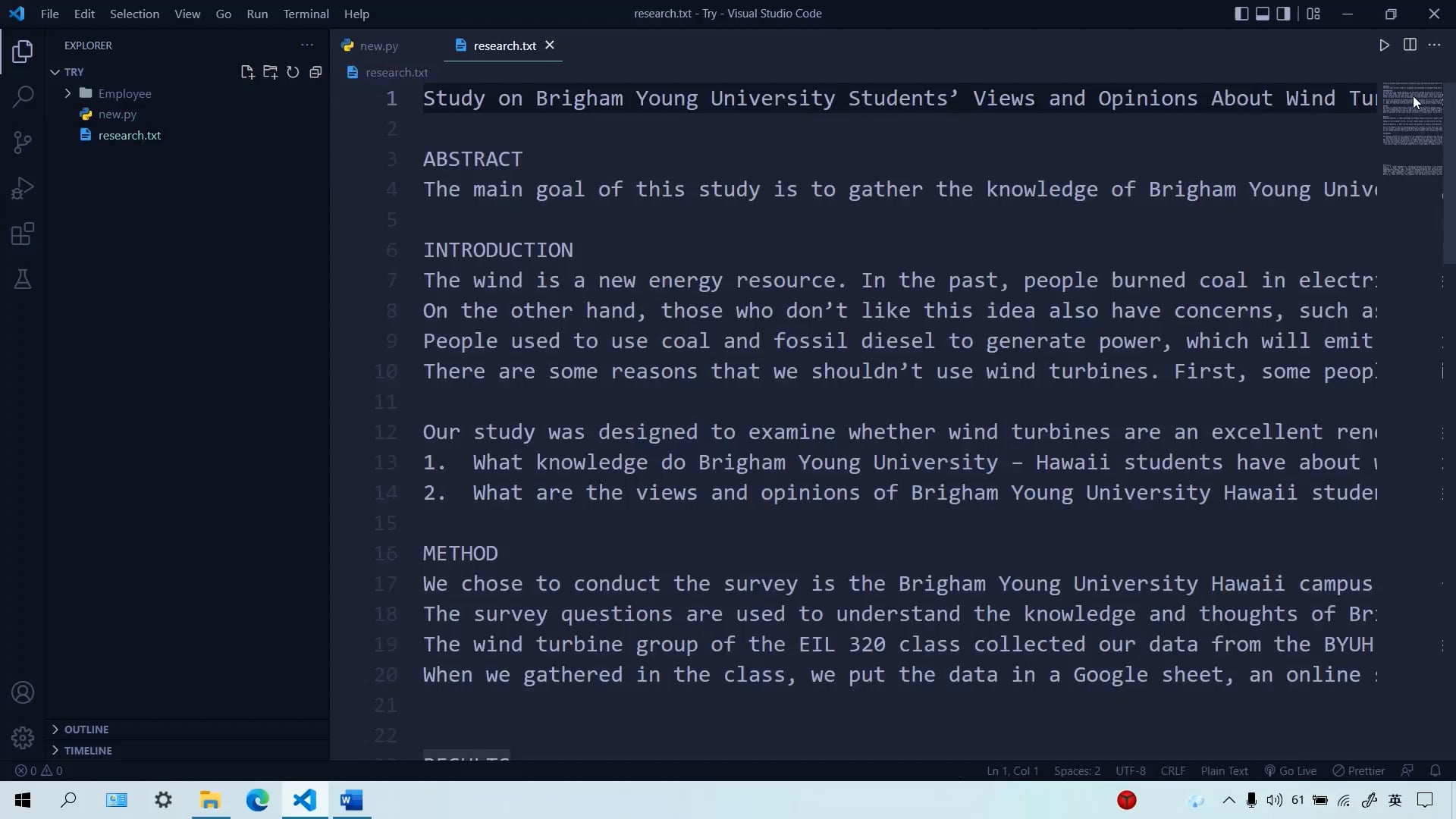Toggle the primary side bar layout button
1456x819 pixels.
tap(1241, 14)
